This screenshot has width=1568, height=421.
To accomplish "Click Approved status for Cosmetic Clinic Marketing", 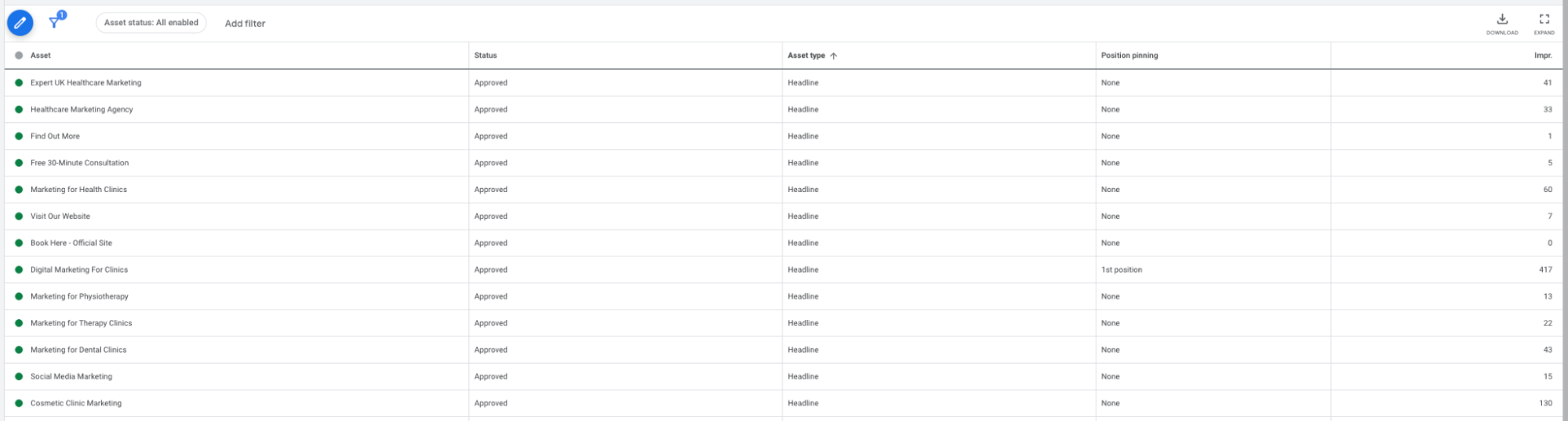I will pyautogui.click(x=491, y=402).
